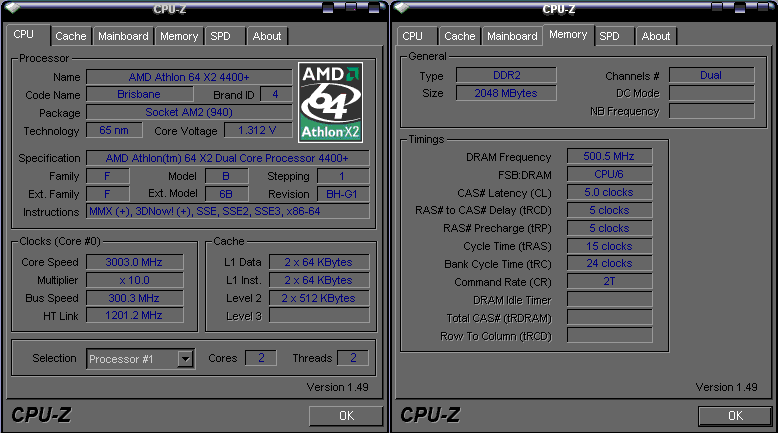Open Mainboard tab in left window
The height and width of the screenshot is (433, 778).
pos(123,36)
